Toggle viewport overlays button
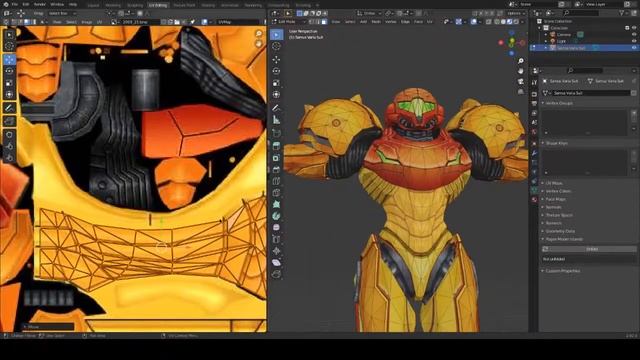Screen dimensions: 640x360 (x=473, y=22)
